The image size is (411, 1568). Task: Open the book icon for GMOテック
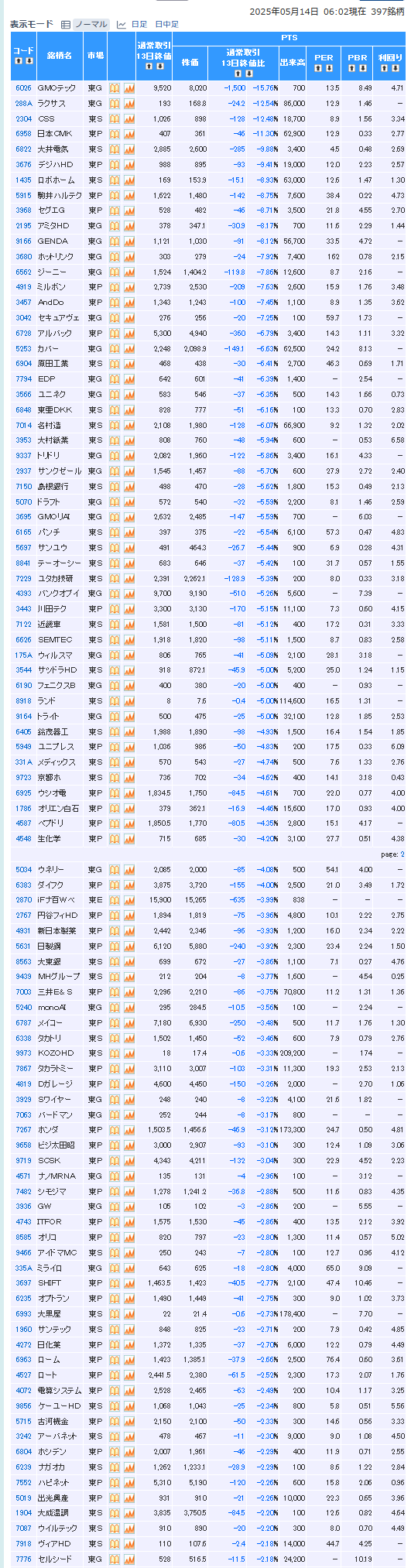115,88
